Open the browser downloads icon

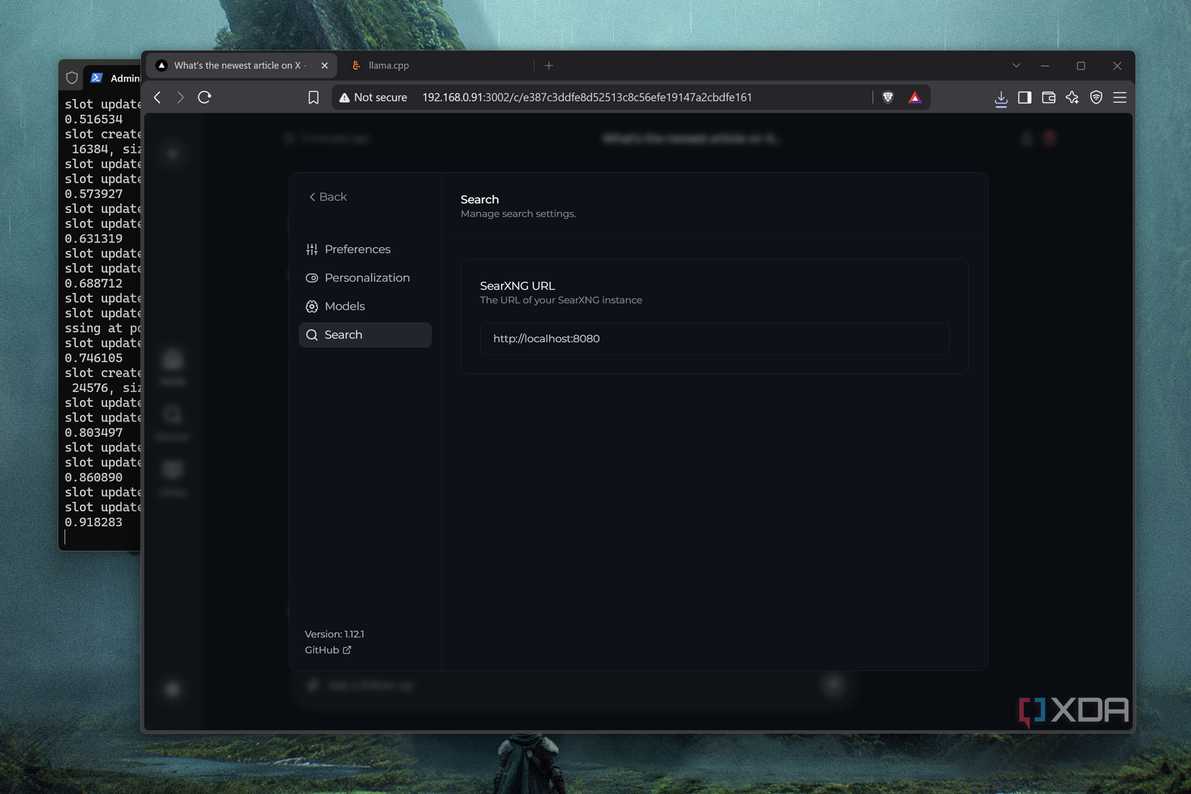[1000, 98]
